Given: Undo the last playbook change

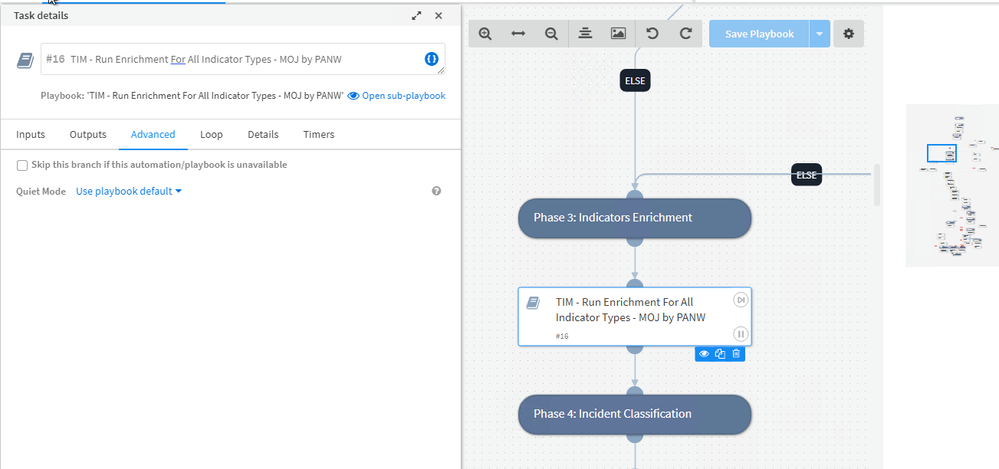Looking at the screenshot, I should pos(652,34).
